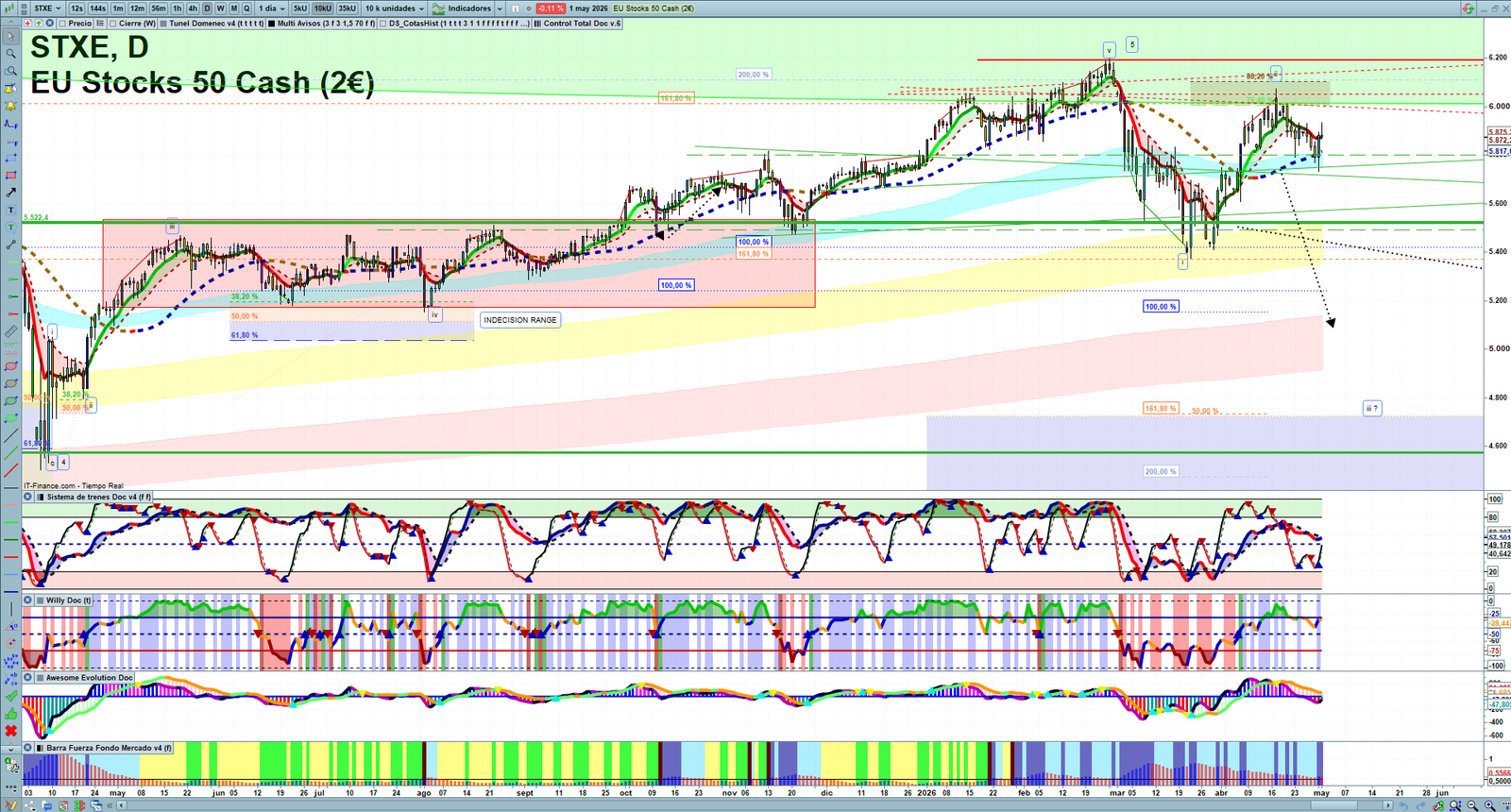Viewport: 1511px width, 812px height.
Task: Close the Sistema de trenes Doc v4 panel
Action: 28,497
